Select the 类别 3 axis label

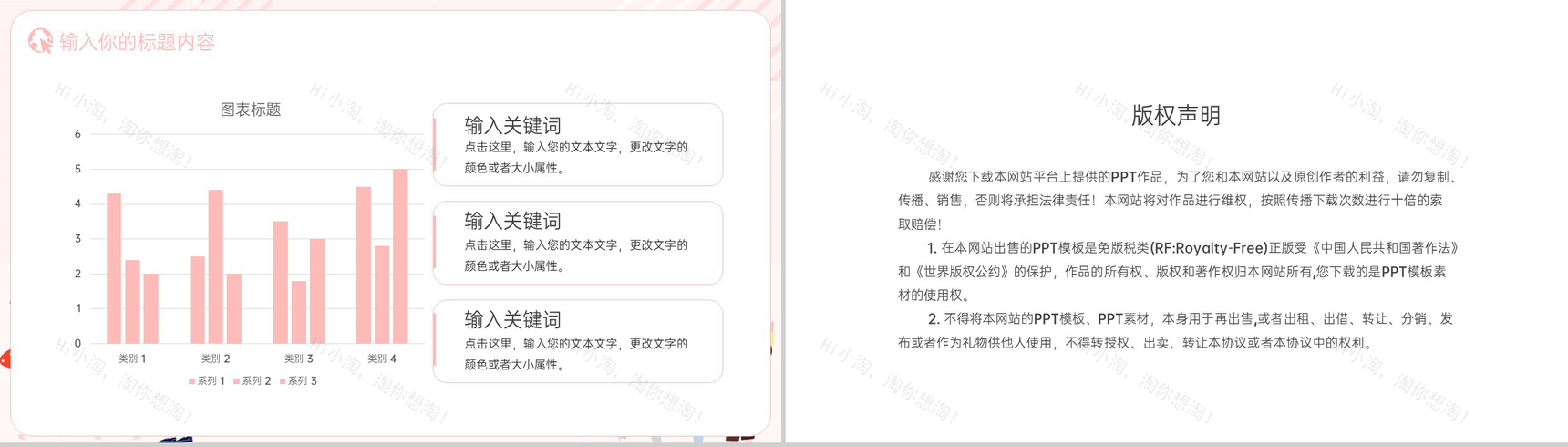298,359
